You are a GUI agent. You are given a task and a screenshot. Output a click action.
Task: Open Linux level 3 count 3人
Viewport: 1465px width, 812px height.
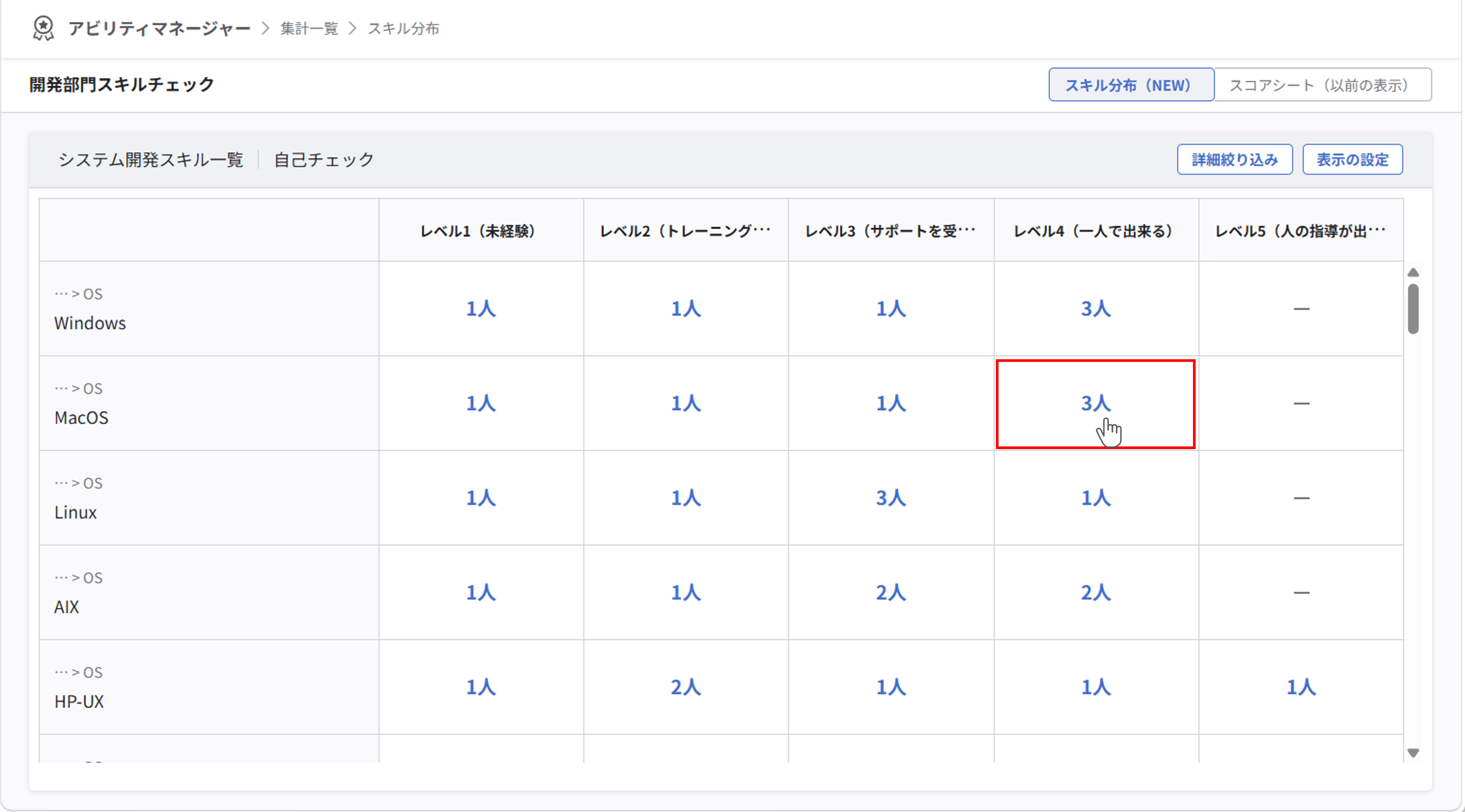(x=891, y=497)
